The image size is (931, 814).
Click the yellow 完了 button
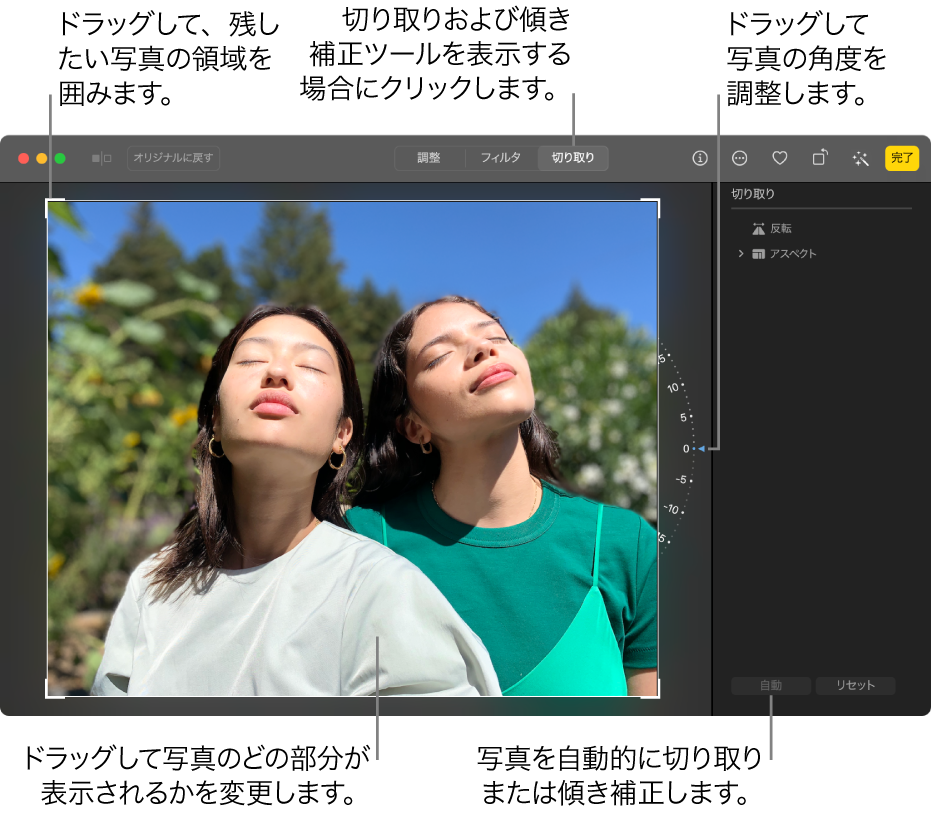[903, 158]
